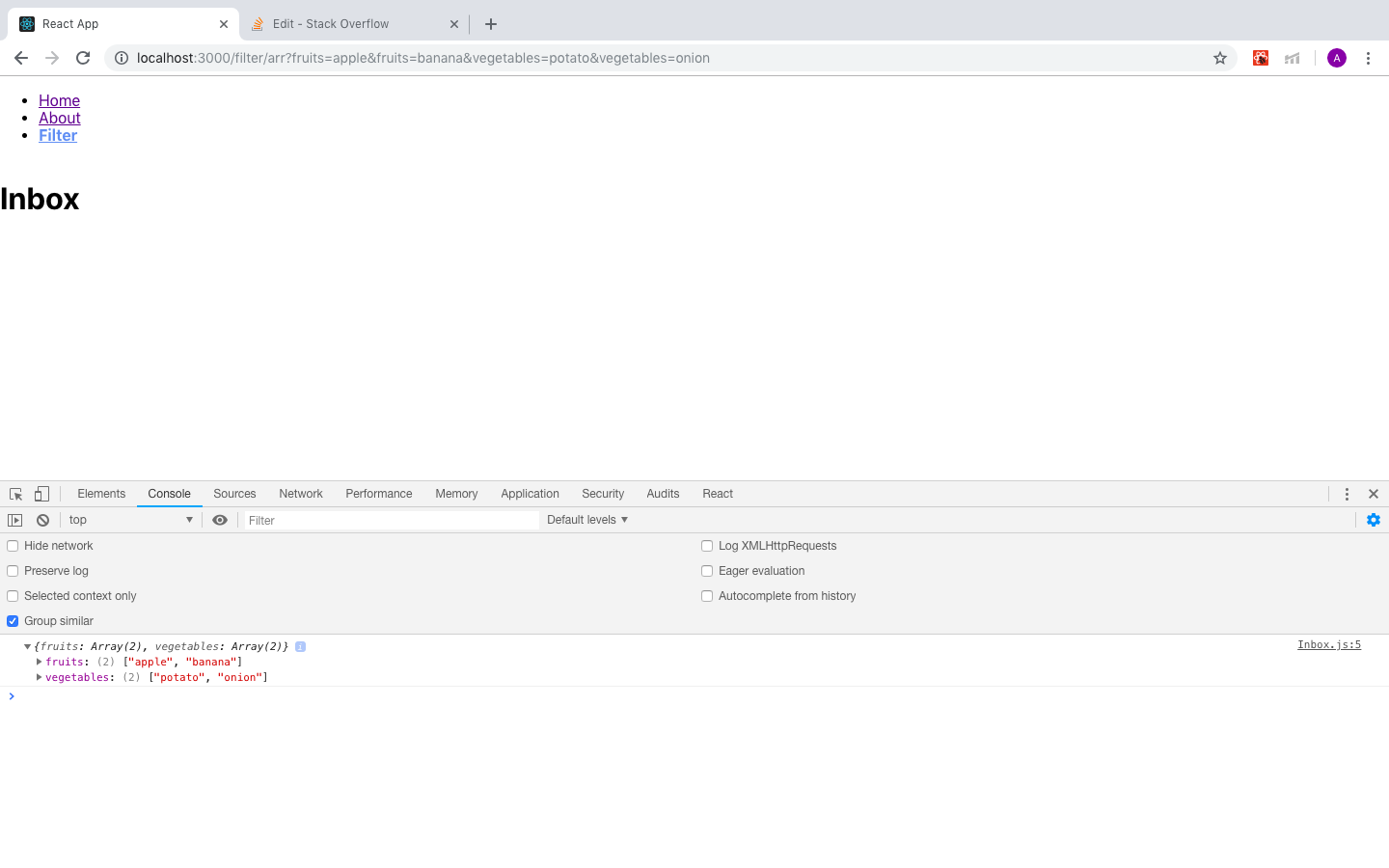This screenshot has width=1389, height=868.
Task: Close the React App tab
Action: tap(224, 24)
